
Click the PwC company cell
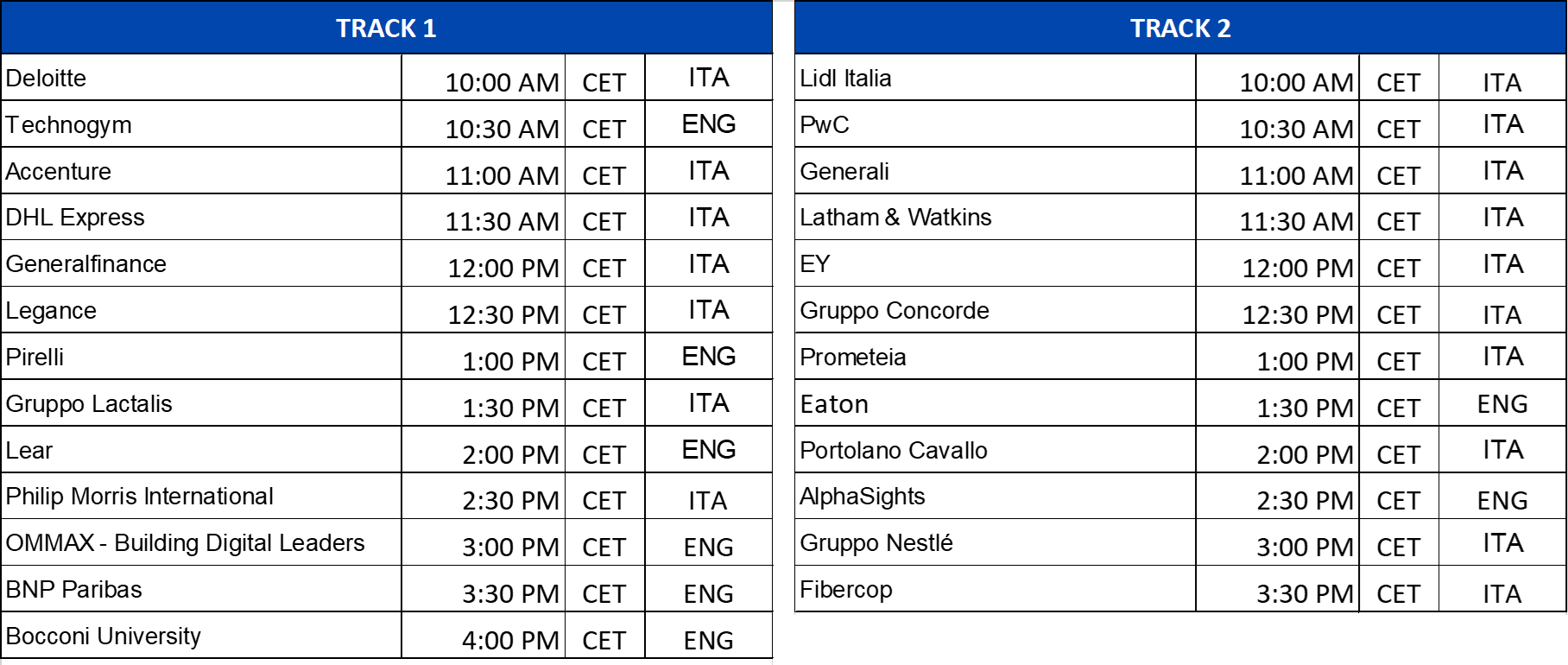coord(825,125)
